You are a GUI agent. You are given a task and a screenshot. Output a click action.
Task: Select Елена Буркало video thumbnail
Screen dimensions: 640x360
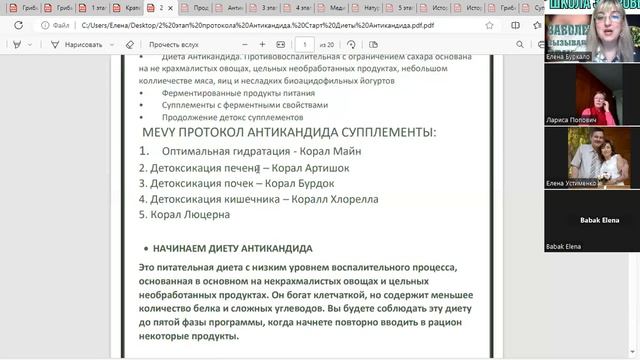click(592, 31)
